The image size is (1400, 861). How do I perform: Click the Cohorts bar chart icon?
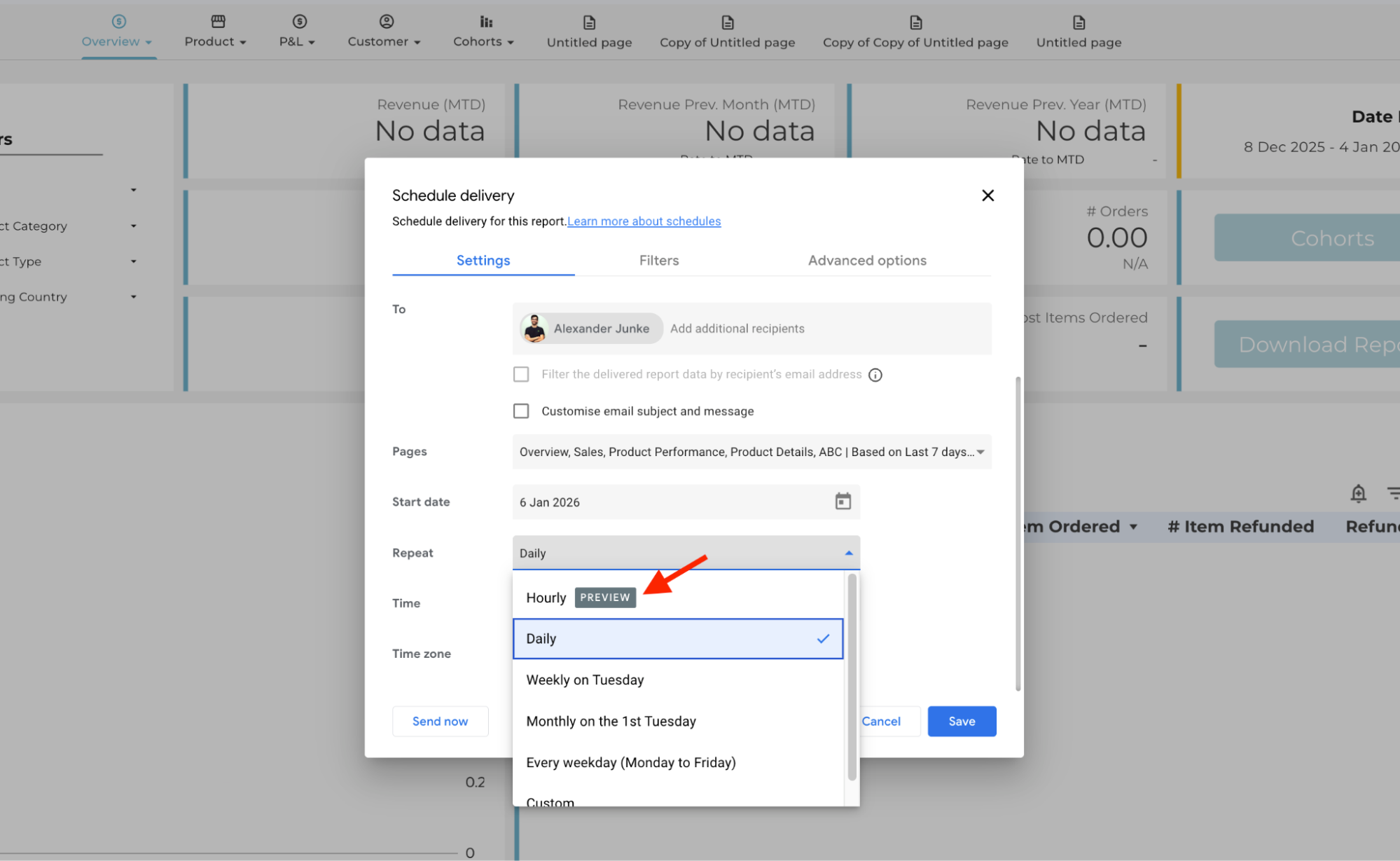click(486, 22)
